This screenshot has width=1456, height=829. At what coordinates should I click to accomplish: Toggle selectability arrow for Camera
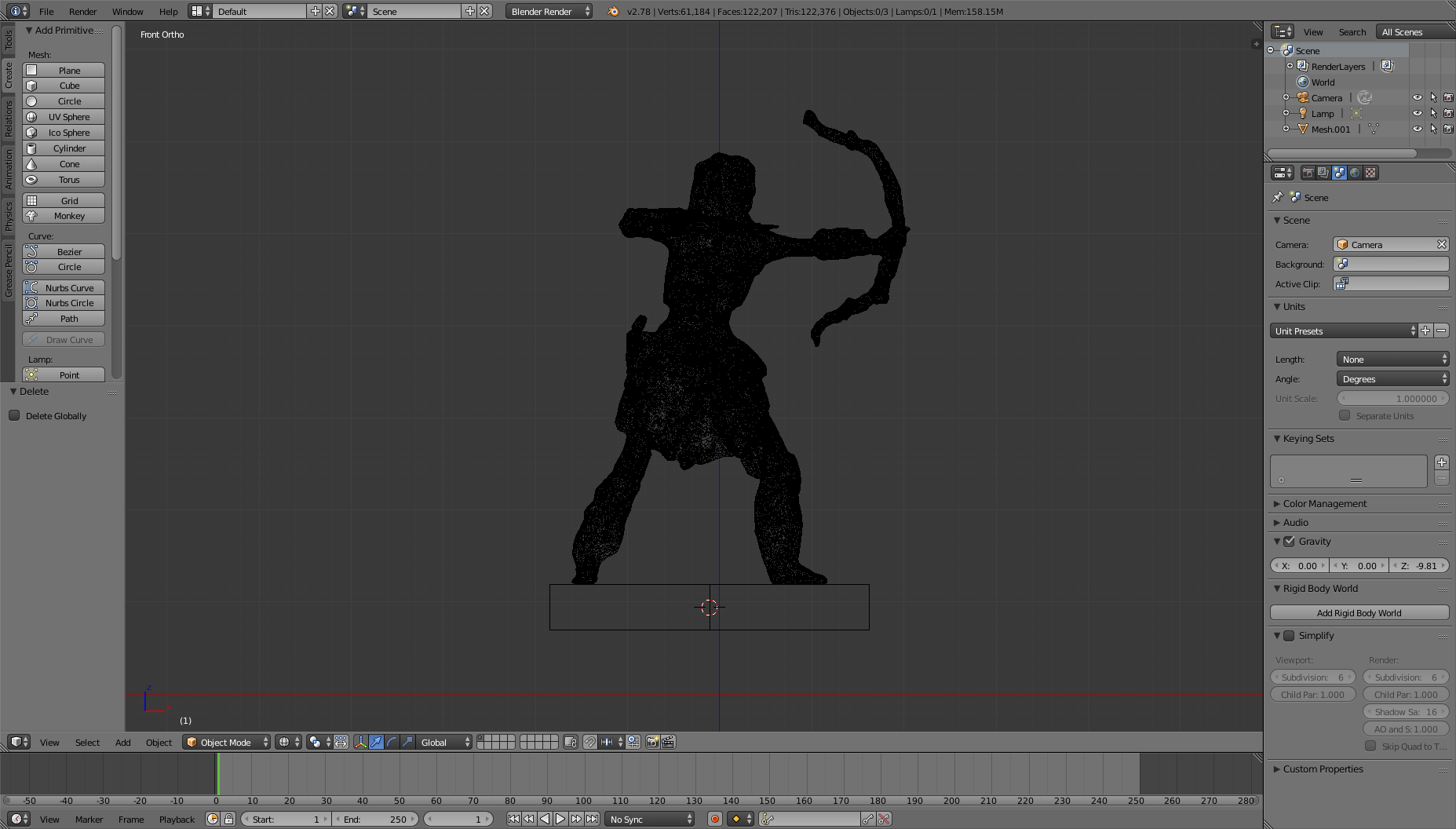1433,97
